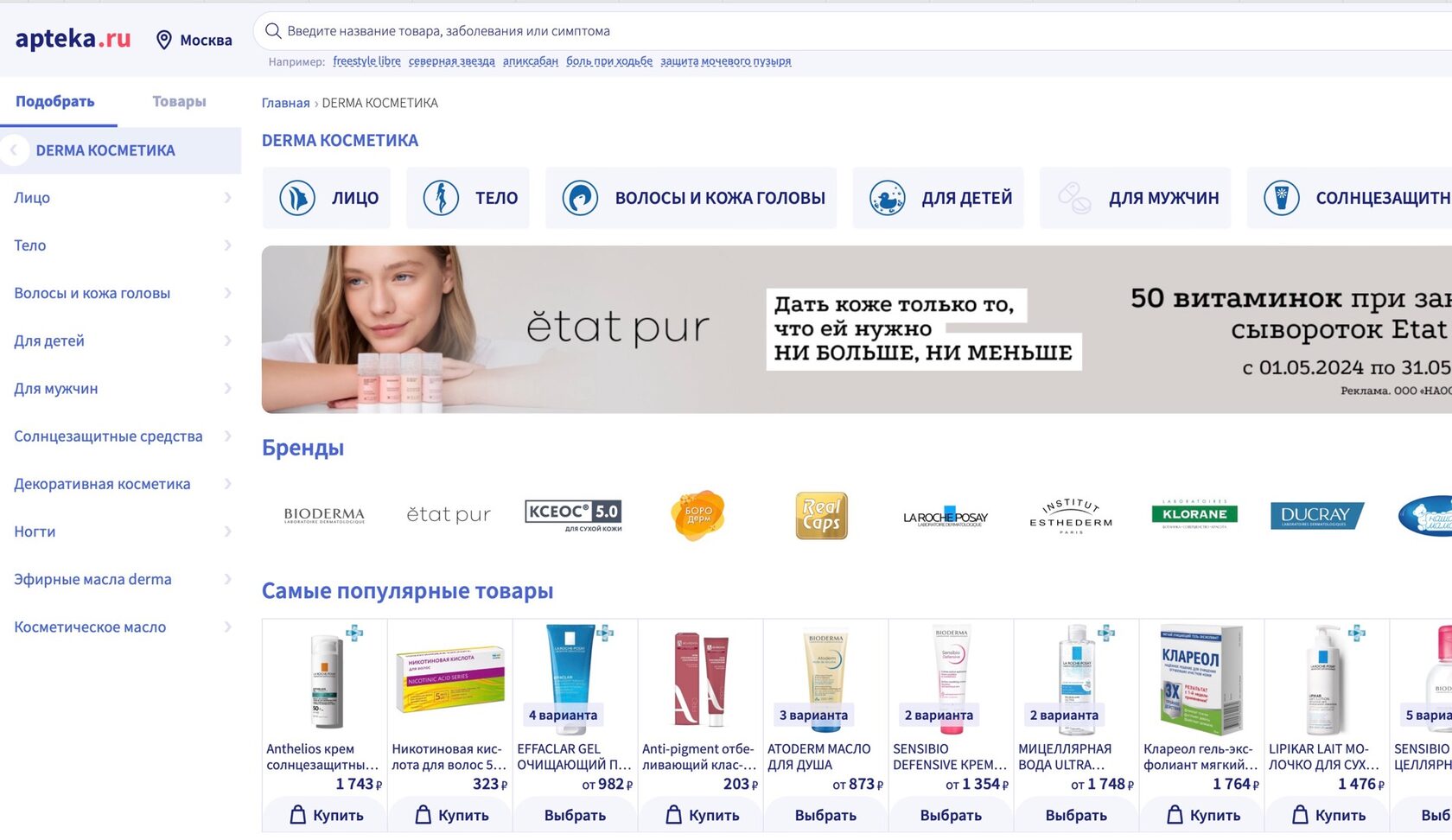Screen dimensions: 1452x840
Task: Open the La Roche-Posay brand logo
Action: coord(946,517)
